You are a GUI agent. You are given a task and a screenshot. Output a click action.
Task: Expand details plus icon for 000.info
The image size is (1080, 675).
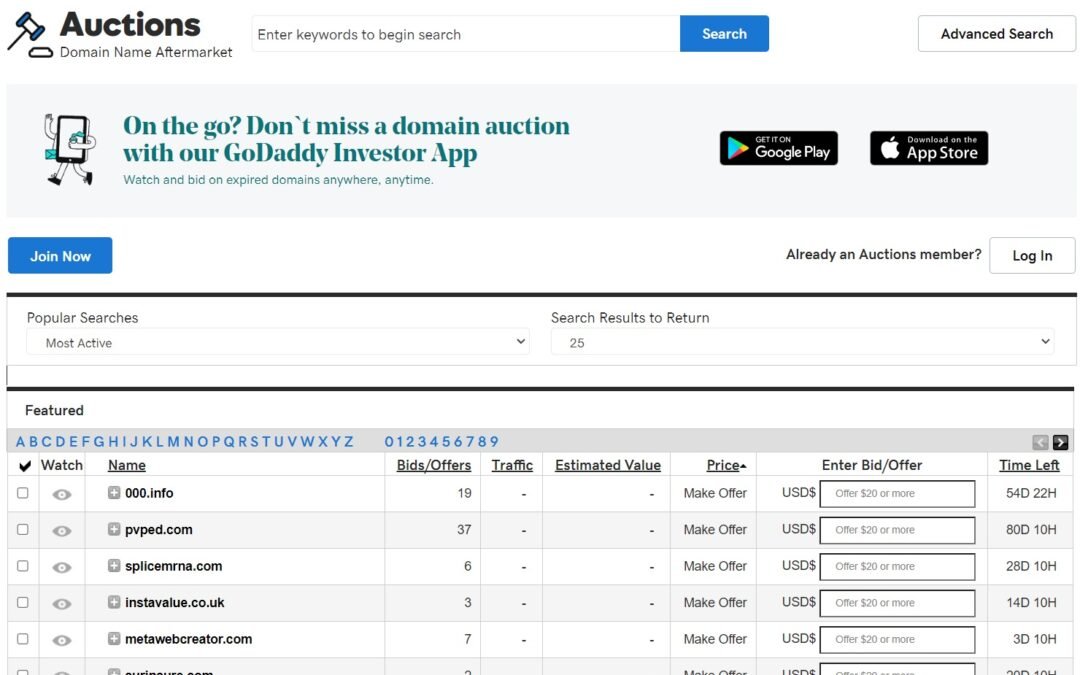coord(114,492)
